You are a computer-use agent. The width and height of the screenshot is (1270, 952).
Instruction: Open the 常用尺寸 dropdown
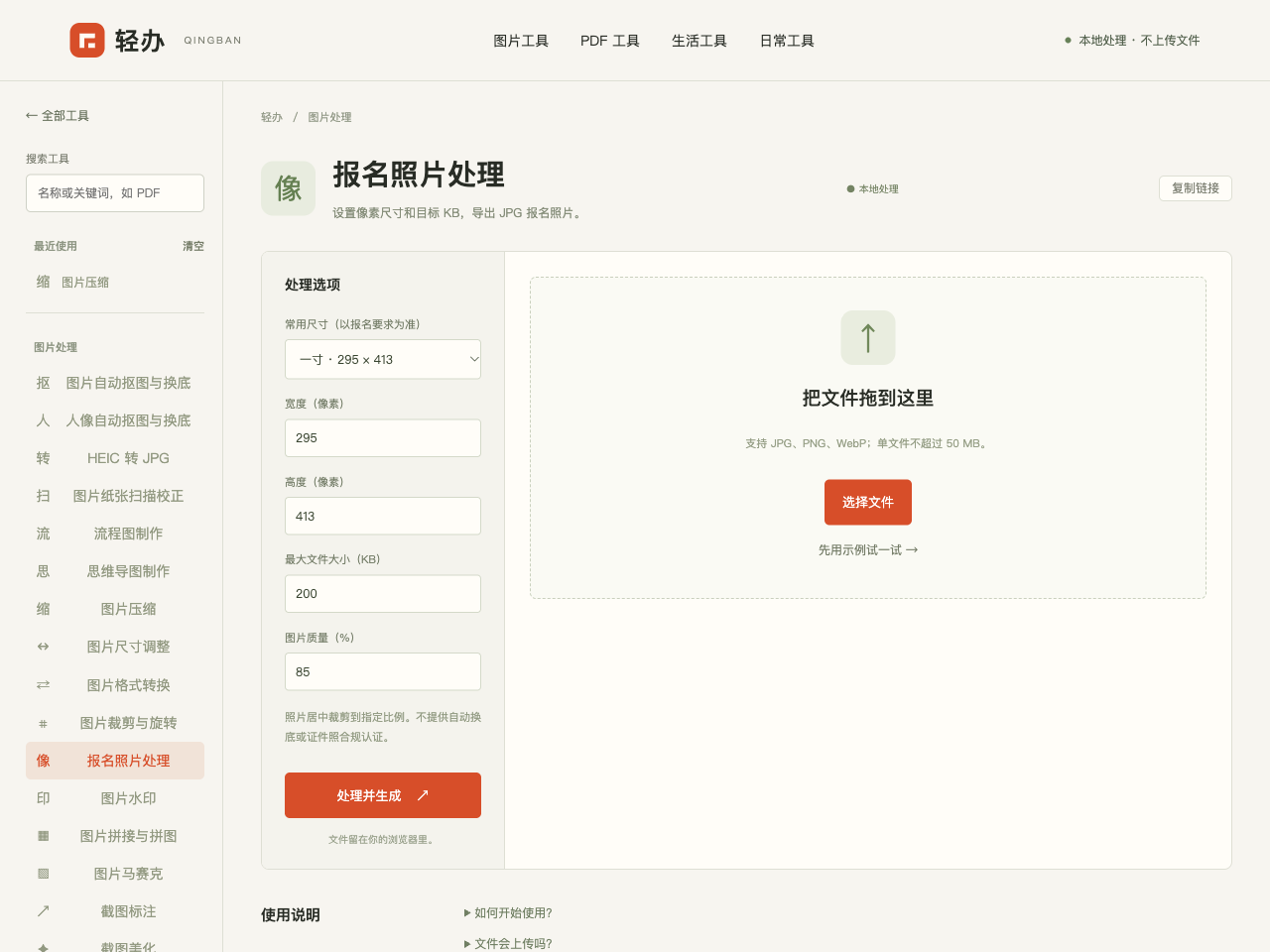point(383,359)
